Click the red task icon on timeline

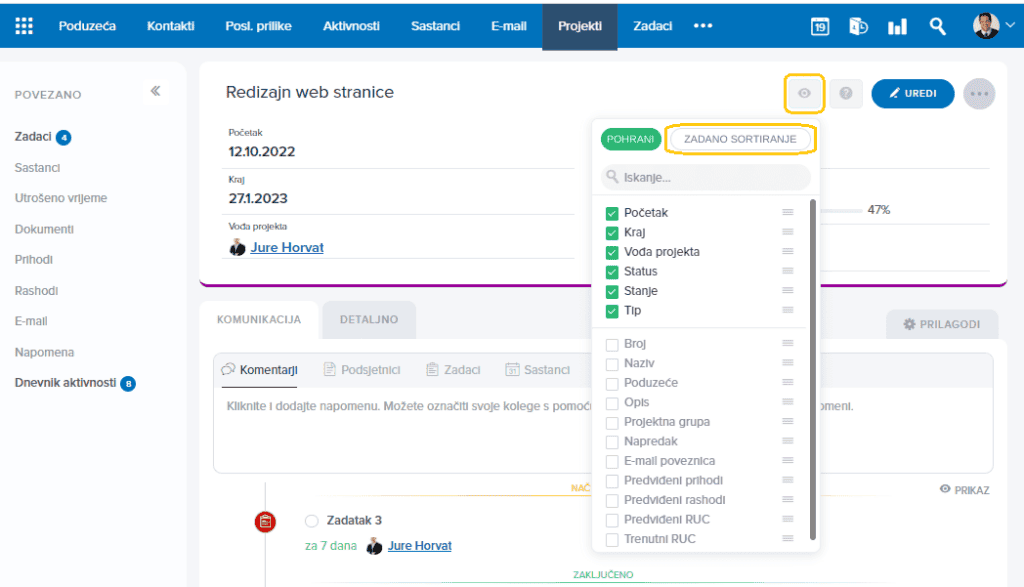[265, 521]
